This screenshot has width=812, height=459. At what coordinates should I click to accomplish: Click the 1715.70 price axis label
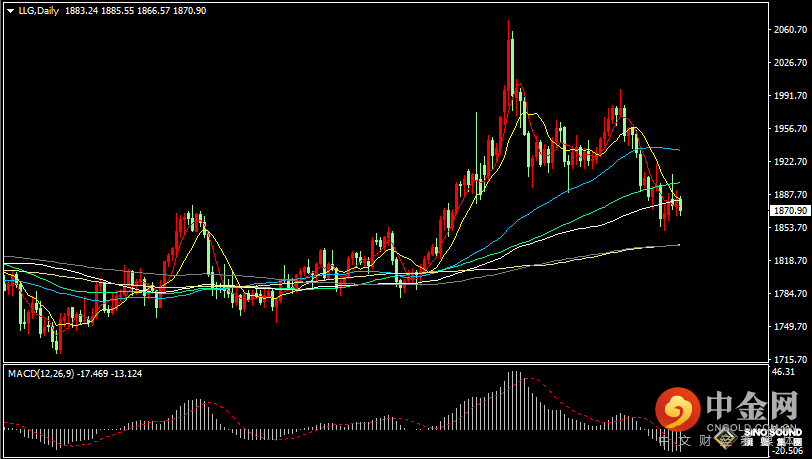(x=790, y=359)
